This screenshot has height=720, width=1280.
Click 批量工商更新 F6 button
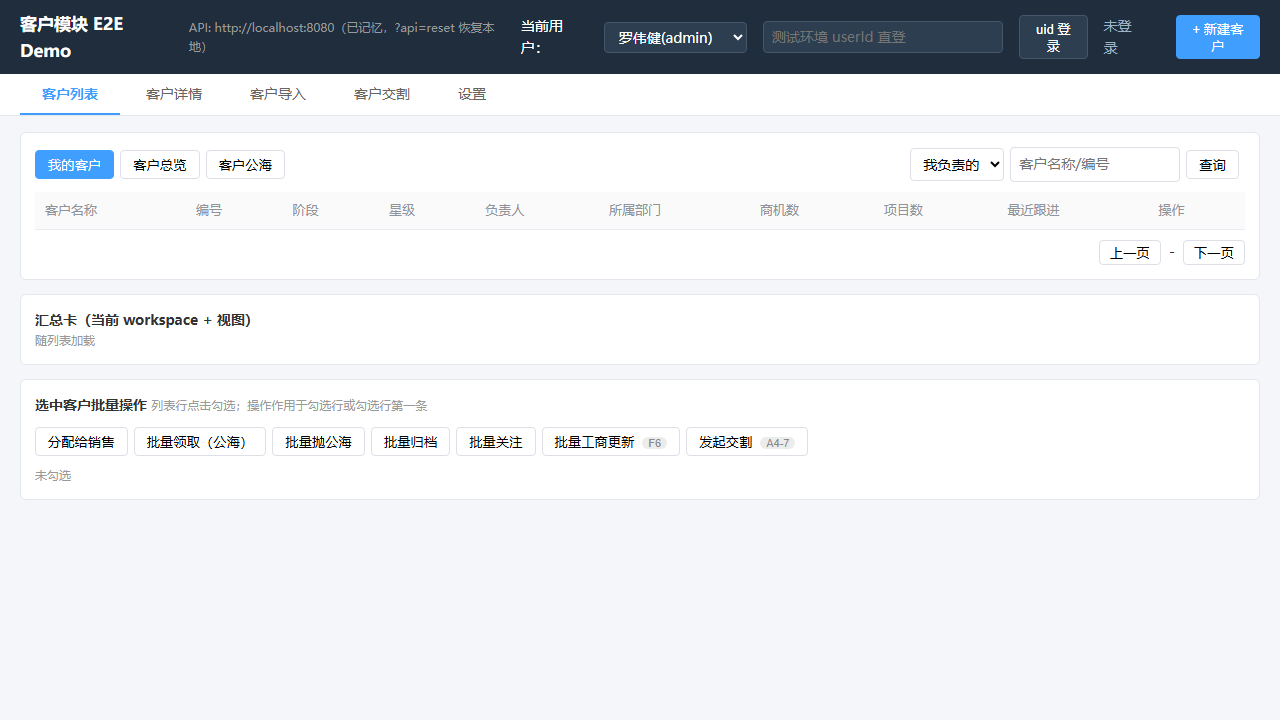click(x=611, y=442)
